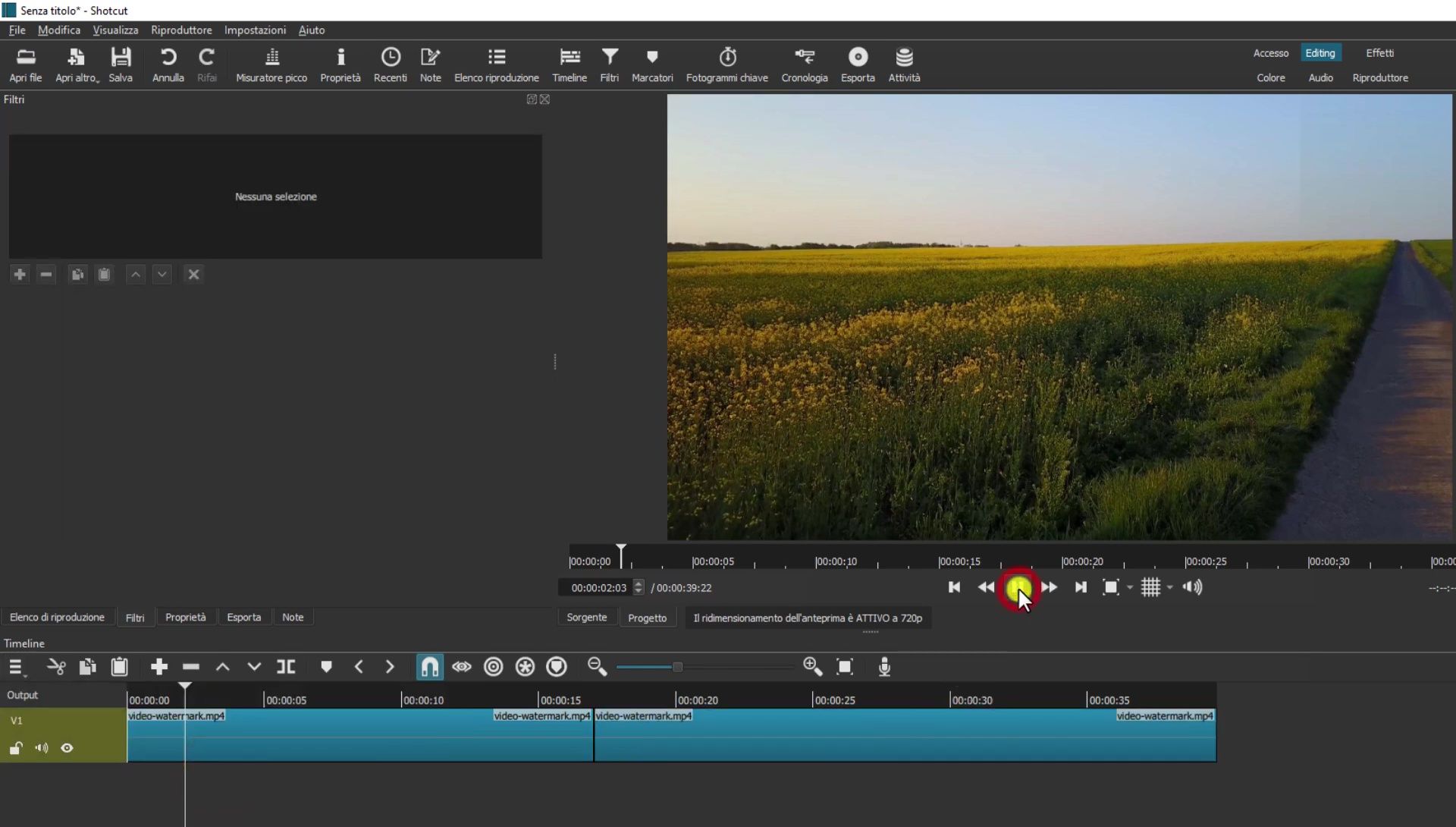Move filter up in Filtri panel
The height and width of the screenshot is (827, 1456).
pyautogui.click(x=136, y=275)
